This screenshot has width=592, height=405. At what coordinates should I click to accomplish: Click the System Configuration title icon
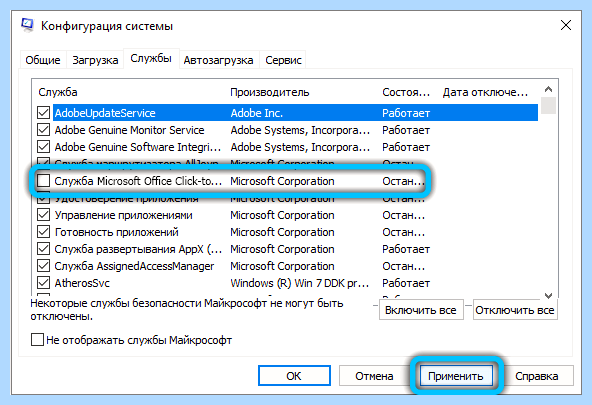[x=28, y=25]
